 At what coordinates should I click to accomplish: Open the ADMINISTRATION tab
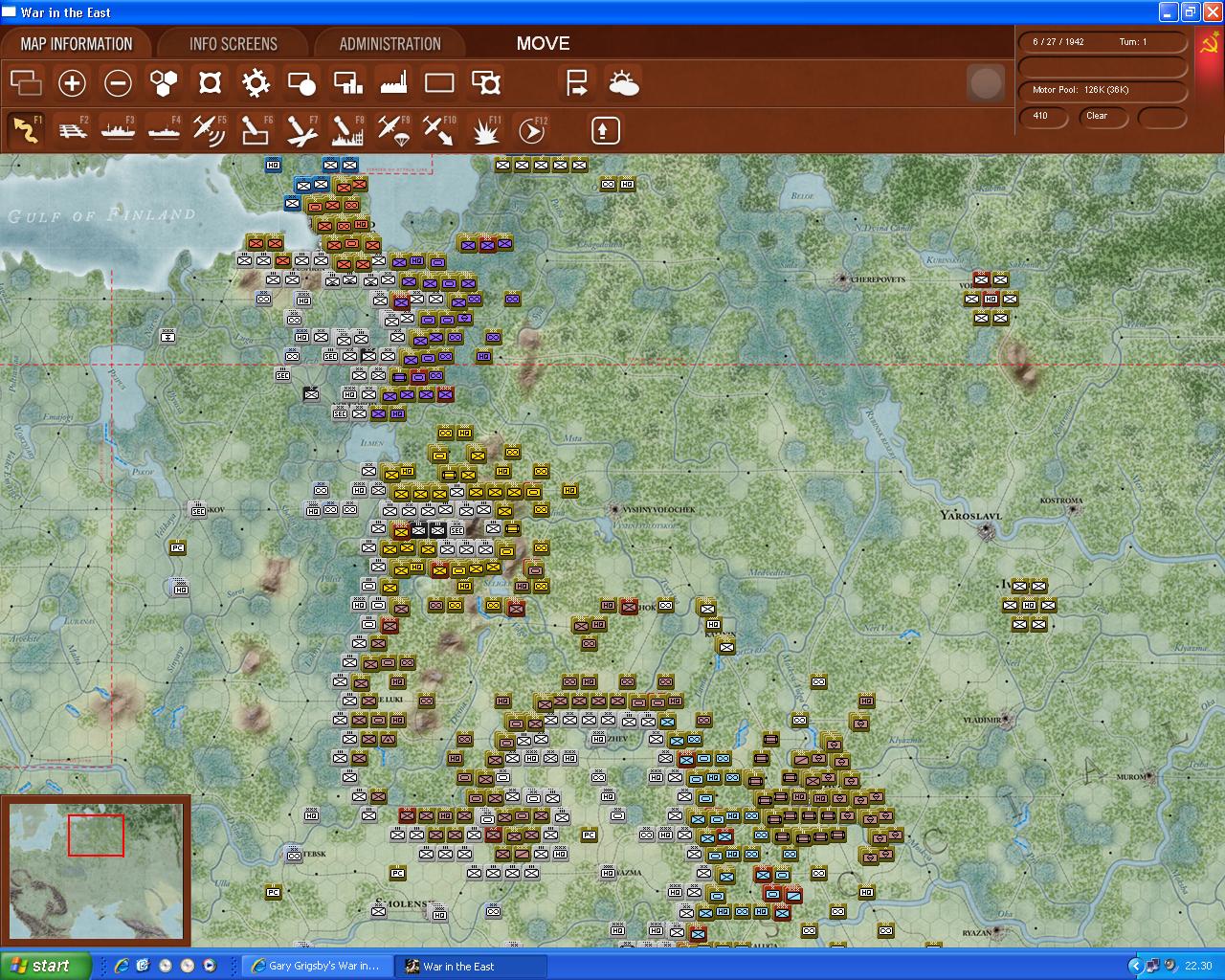point(390,44)
